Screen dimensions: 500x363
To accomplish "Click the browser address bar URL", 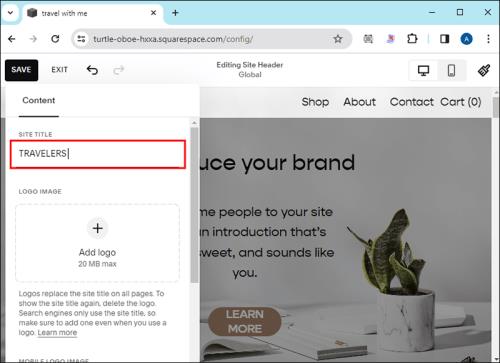I will 173,39.
